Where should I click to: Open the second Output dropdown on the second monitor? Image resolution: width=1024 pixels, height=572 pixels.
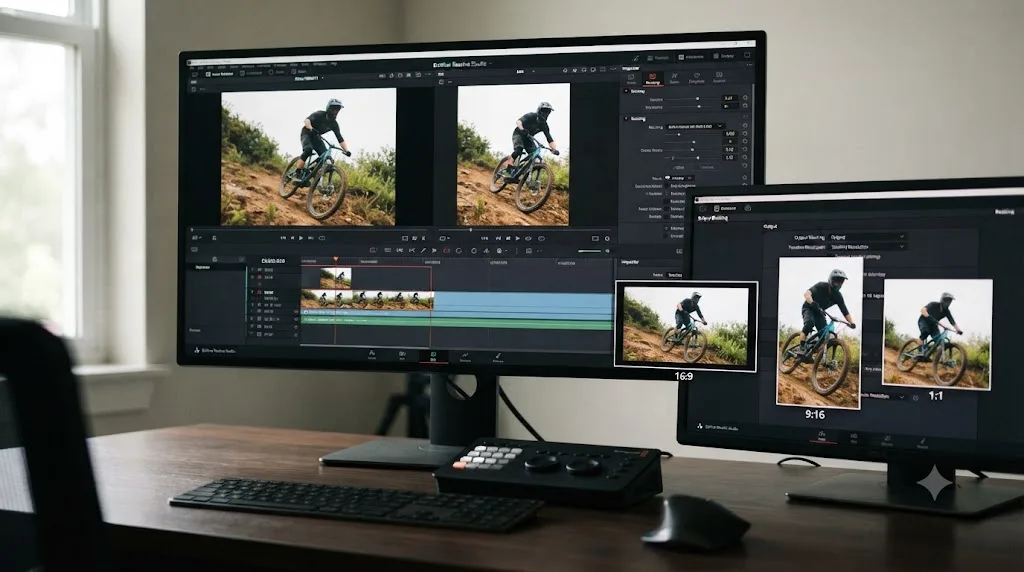(x=867, y=247)
